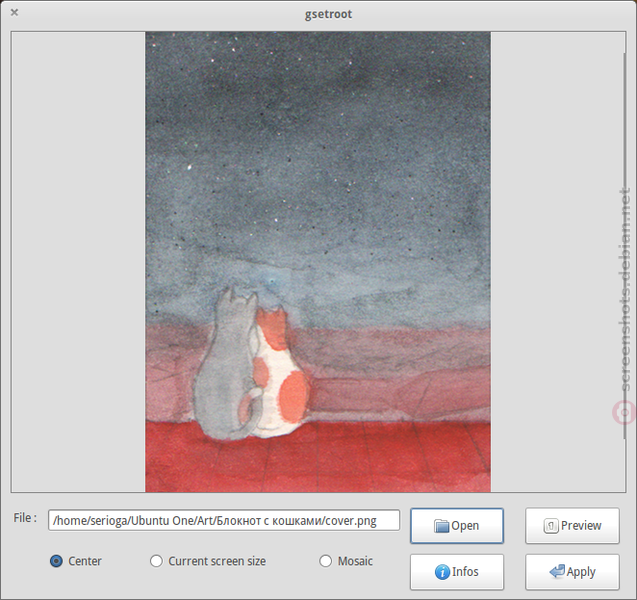Preview the selected wallpaper
This screenshot has height=600, width=637.
coord(572,526)
